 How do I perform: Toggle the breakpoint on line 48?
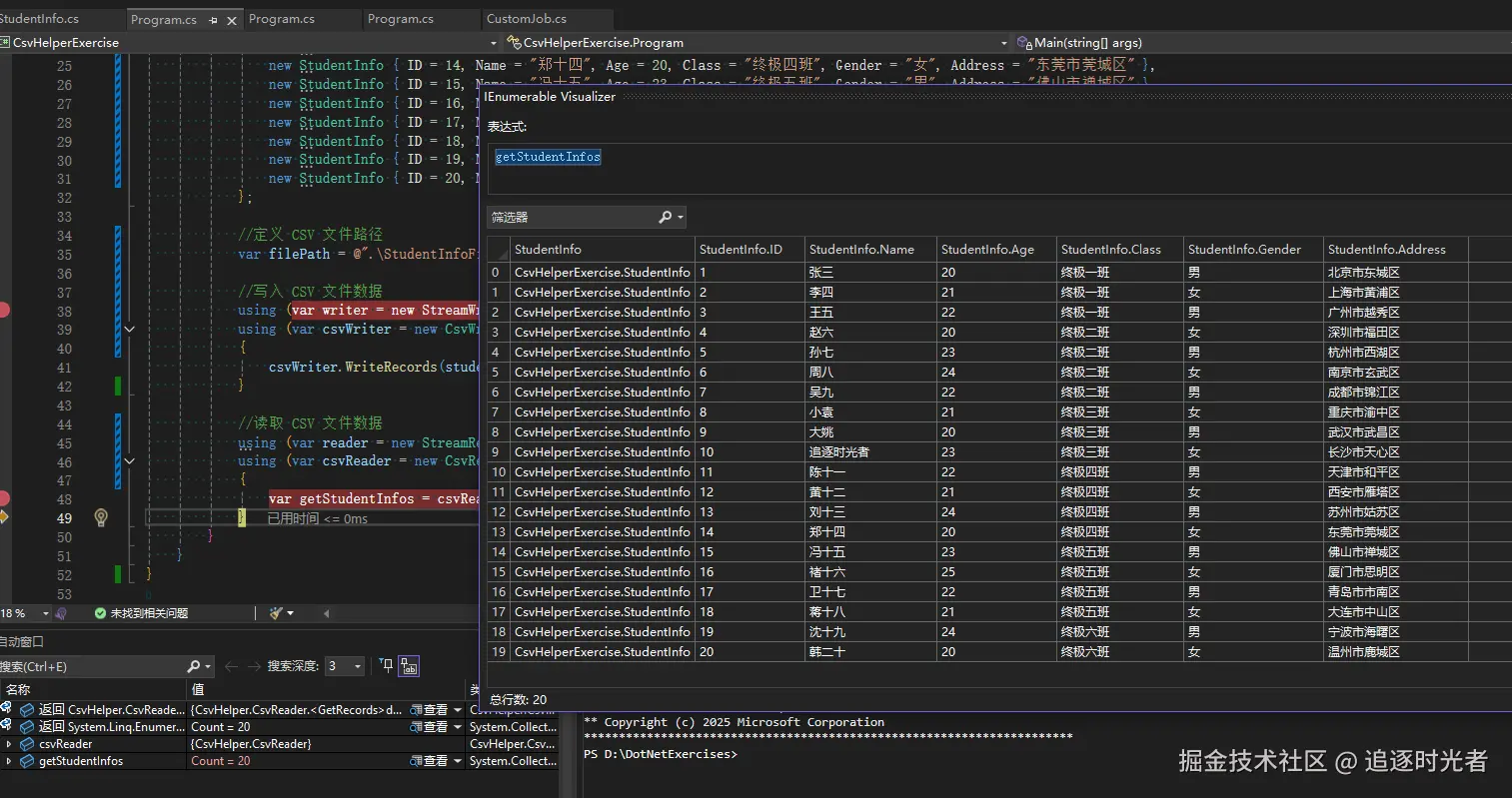3,498
